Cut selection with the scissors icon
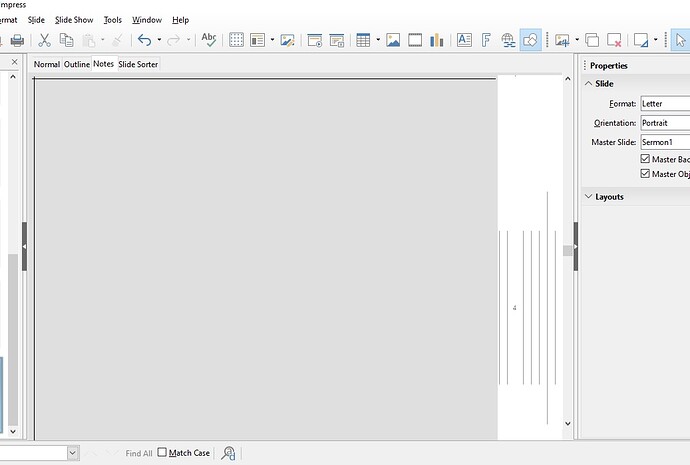This screenshot has height=465, width=690. (x=44, y=40)
